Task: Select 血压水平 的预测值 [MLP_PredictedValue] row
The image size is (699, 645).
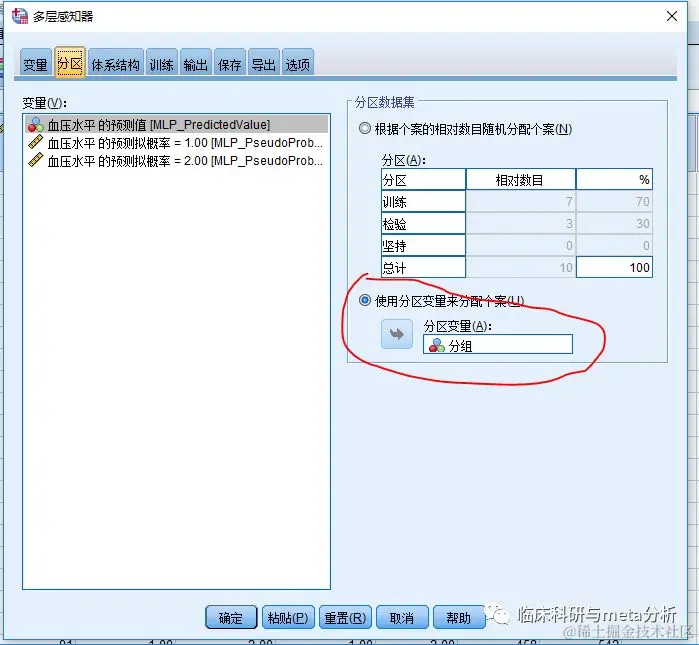Action: point(177,124)
